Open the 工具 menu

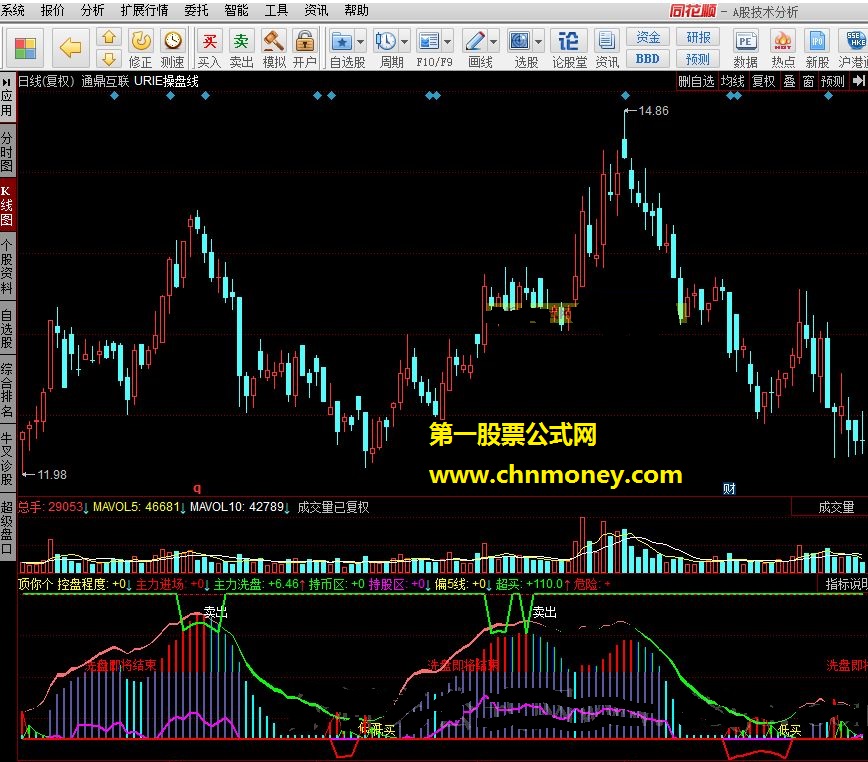(276, 10)
